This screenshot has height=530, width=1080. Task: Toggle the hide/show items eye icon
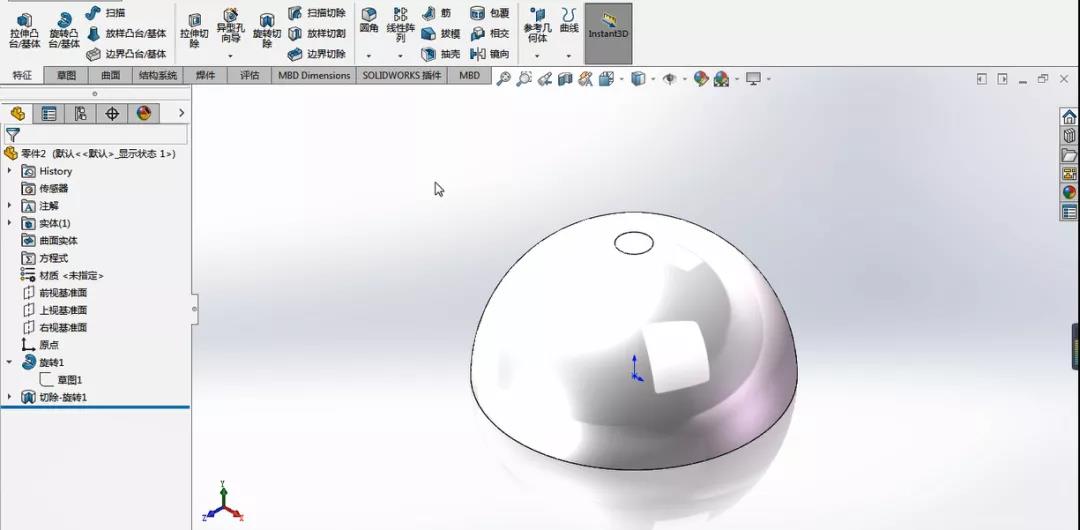(669, 79)
